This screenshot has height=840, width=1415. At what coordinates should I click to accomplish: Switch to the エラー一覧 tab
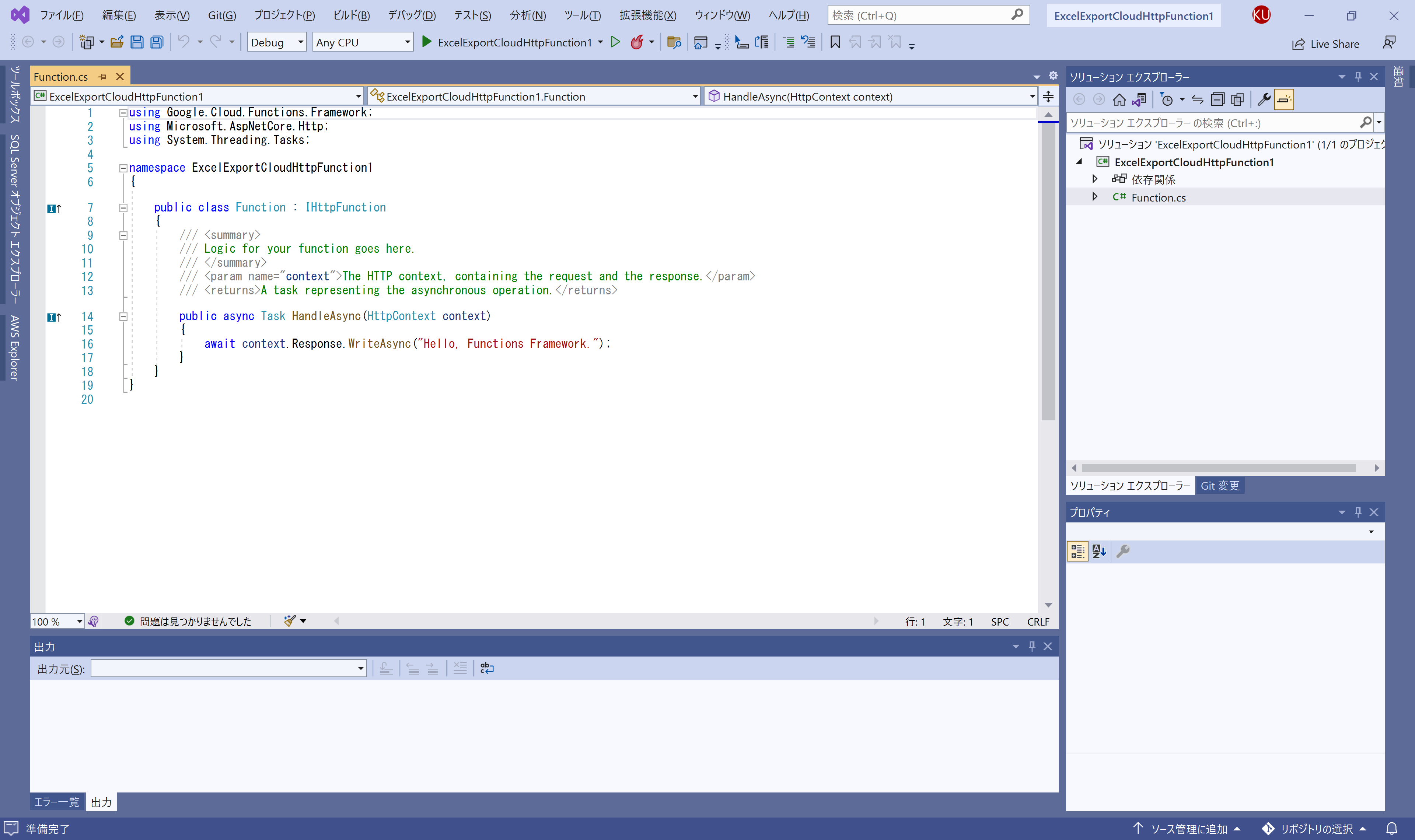tap(57, 802)
